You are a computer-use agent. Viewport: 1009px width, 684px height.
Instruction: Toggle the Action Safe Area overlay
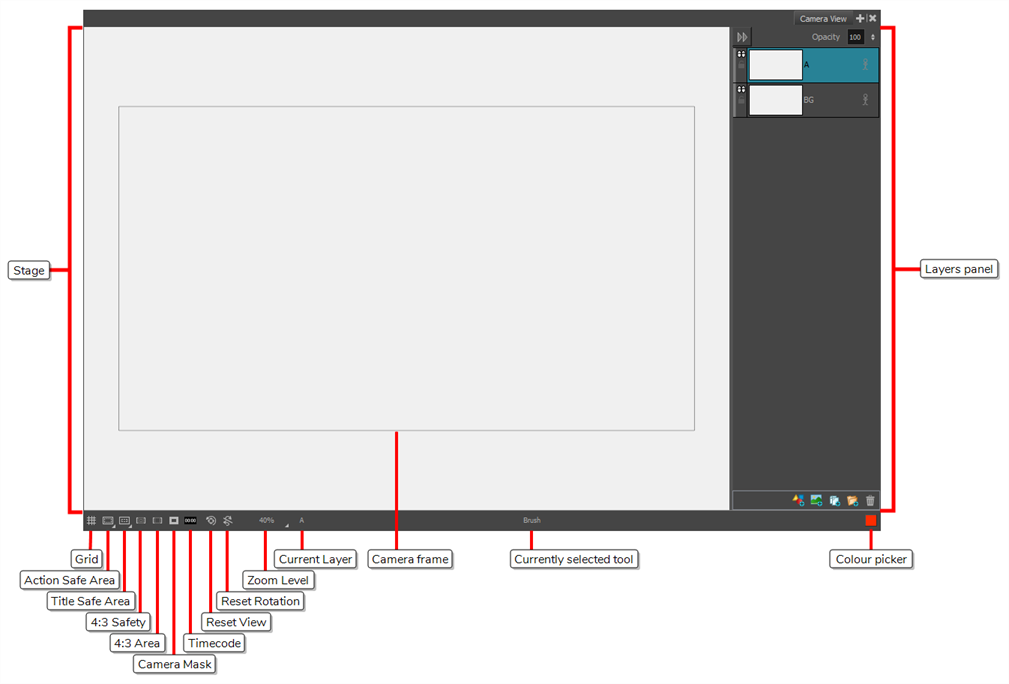coord(107,520)
